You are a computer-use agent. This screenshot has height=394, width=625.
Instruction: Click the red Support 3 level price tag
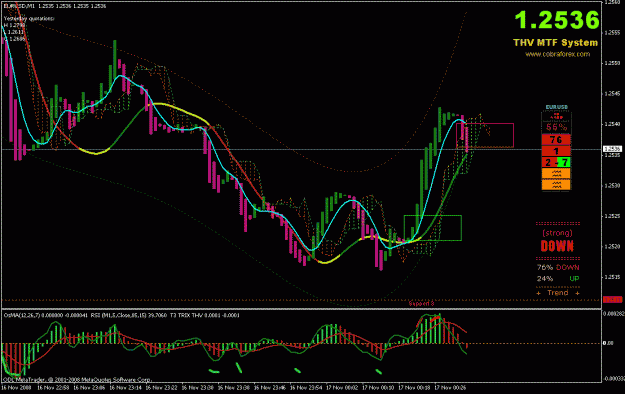point(612,300)
